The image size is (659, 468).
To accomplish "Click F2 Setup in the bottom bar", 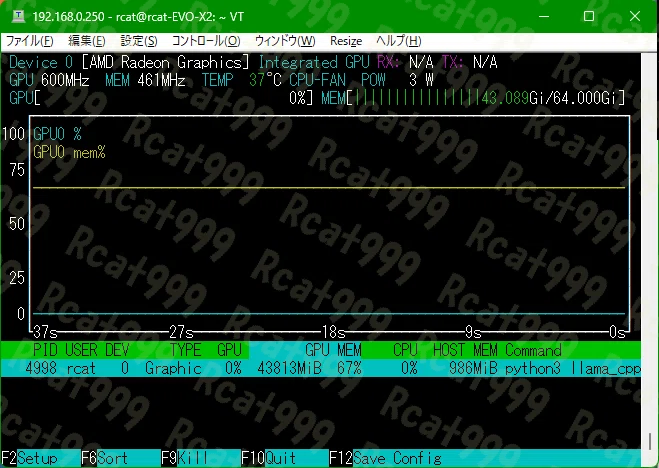I will pos(29,458).
